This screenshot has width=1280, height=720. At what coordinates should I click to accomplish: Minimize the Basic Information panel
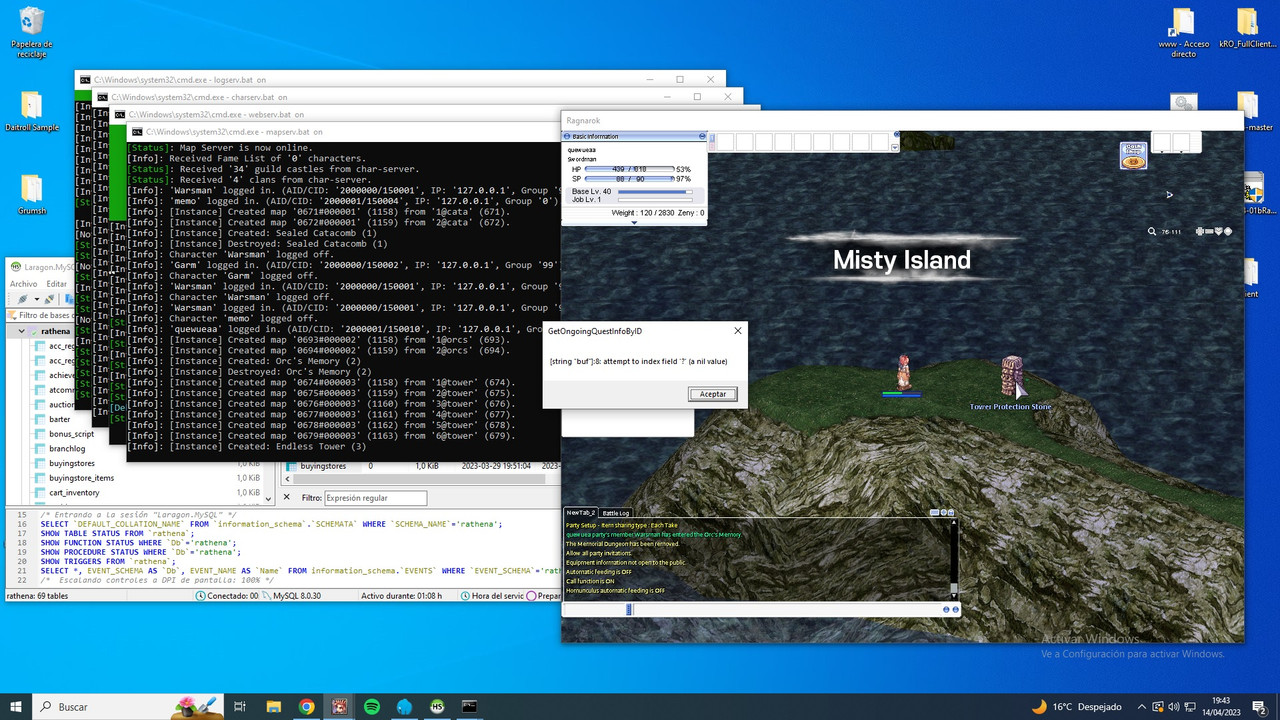click(702, 136)
